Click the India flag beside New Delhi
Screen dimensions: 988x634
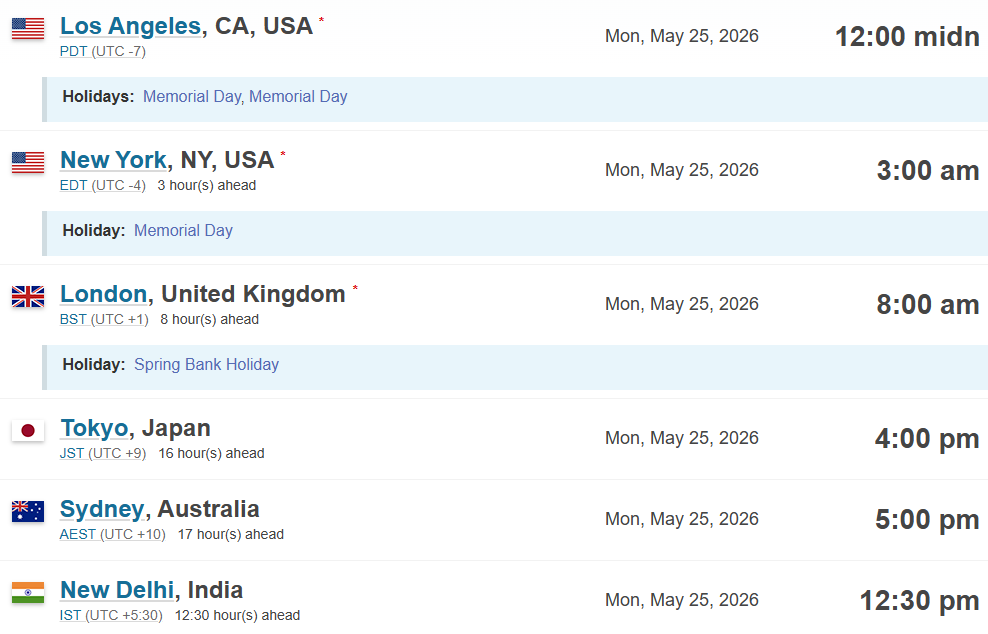point(28,592)
